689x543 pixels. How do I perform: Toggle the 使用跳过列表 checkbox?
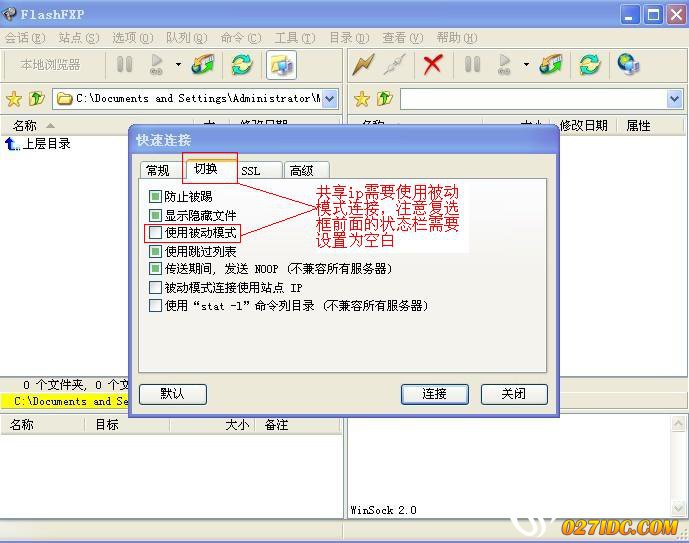(x=155, y=251)
